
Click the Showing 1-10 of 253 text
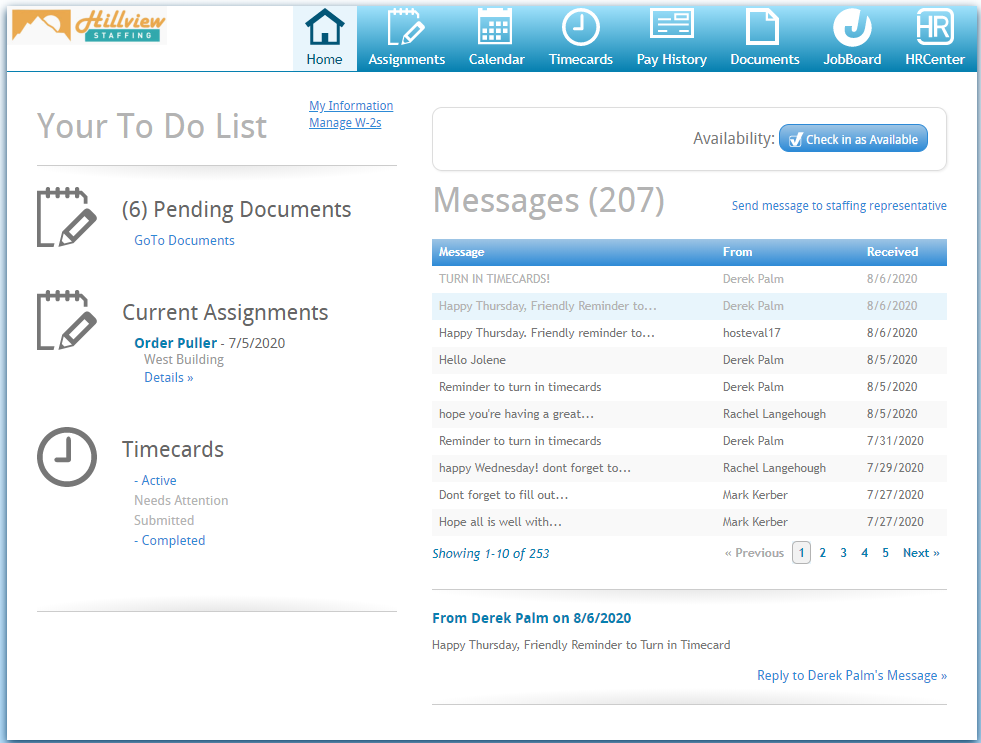[490, 553]
